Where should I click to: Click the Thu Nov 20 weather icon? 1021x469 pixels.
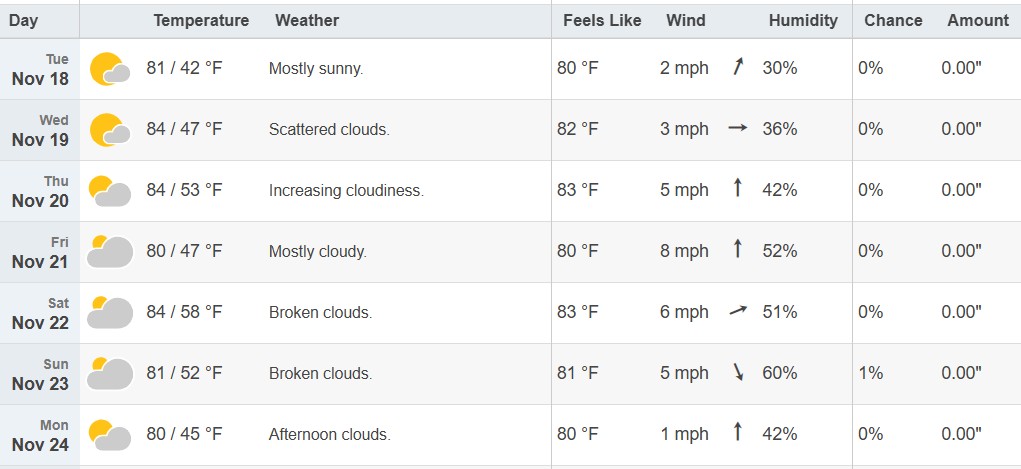click(x=110, y=191)
